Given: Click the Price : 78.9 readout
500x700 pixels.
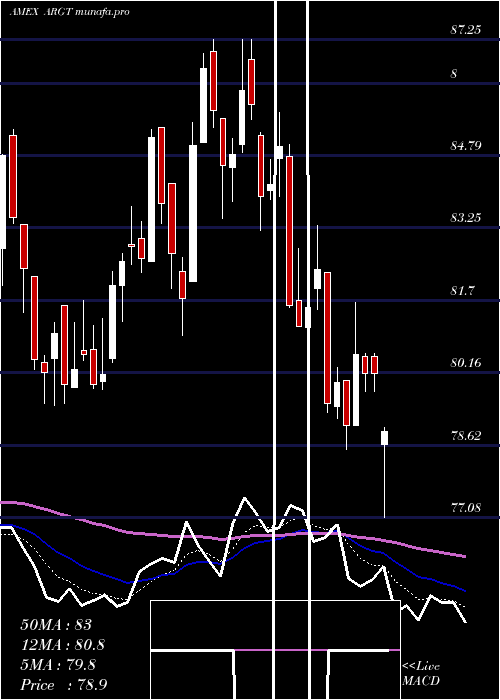Looking at the screenshot, I should coord(63,685).
